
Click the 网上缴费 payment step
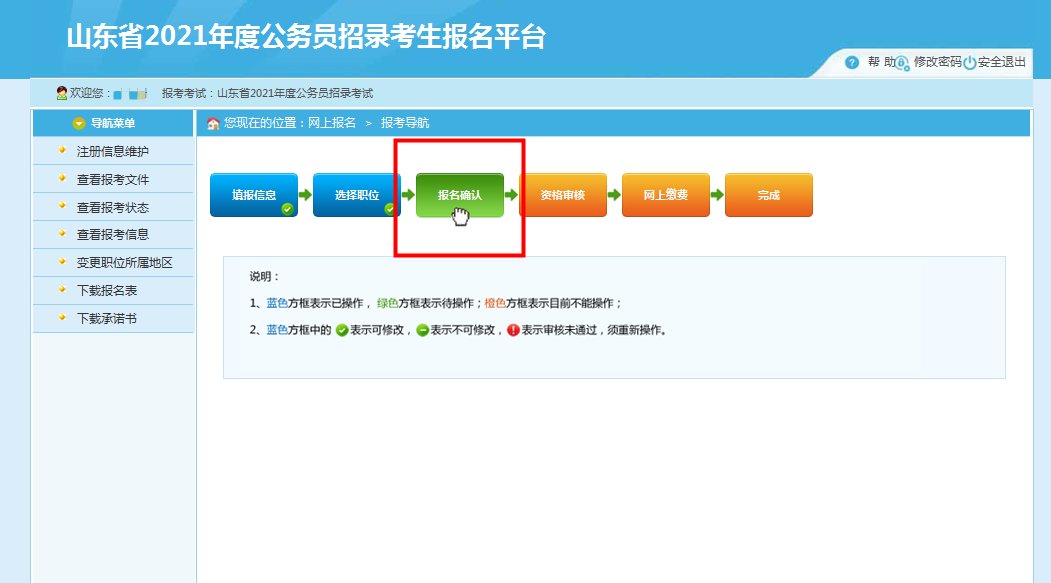click(x=666, y=195)
